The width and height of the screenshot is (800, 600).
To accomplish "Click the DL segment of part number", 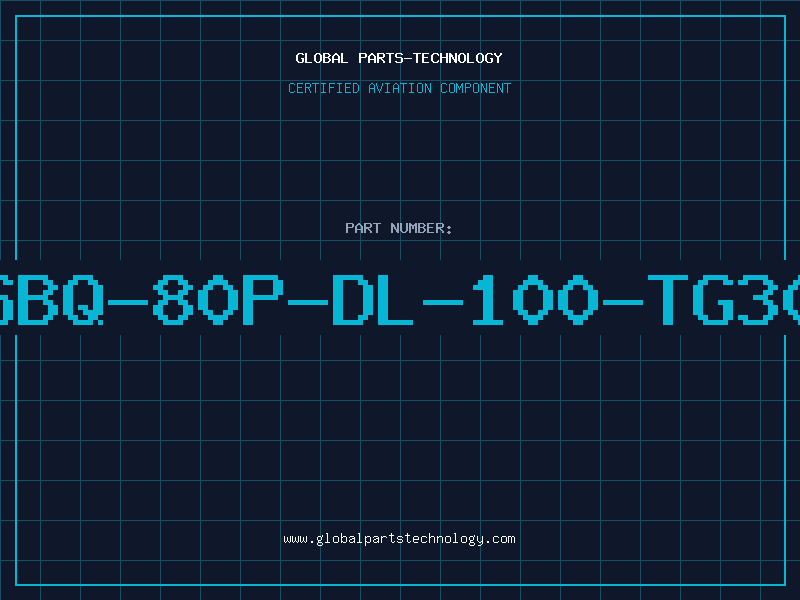I will click(372, 299).
